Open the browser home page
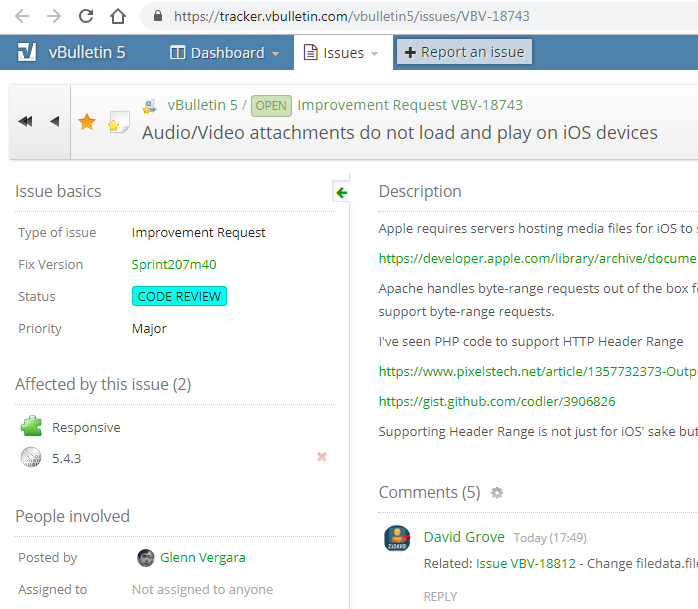698x609 pixels. (118, 16)
